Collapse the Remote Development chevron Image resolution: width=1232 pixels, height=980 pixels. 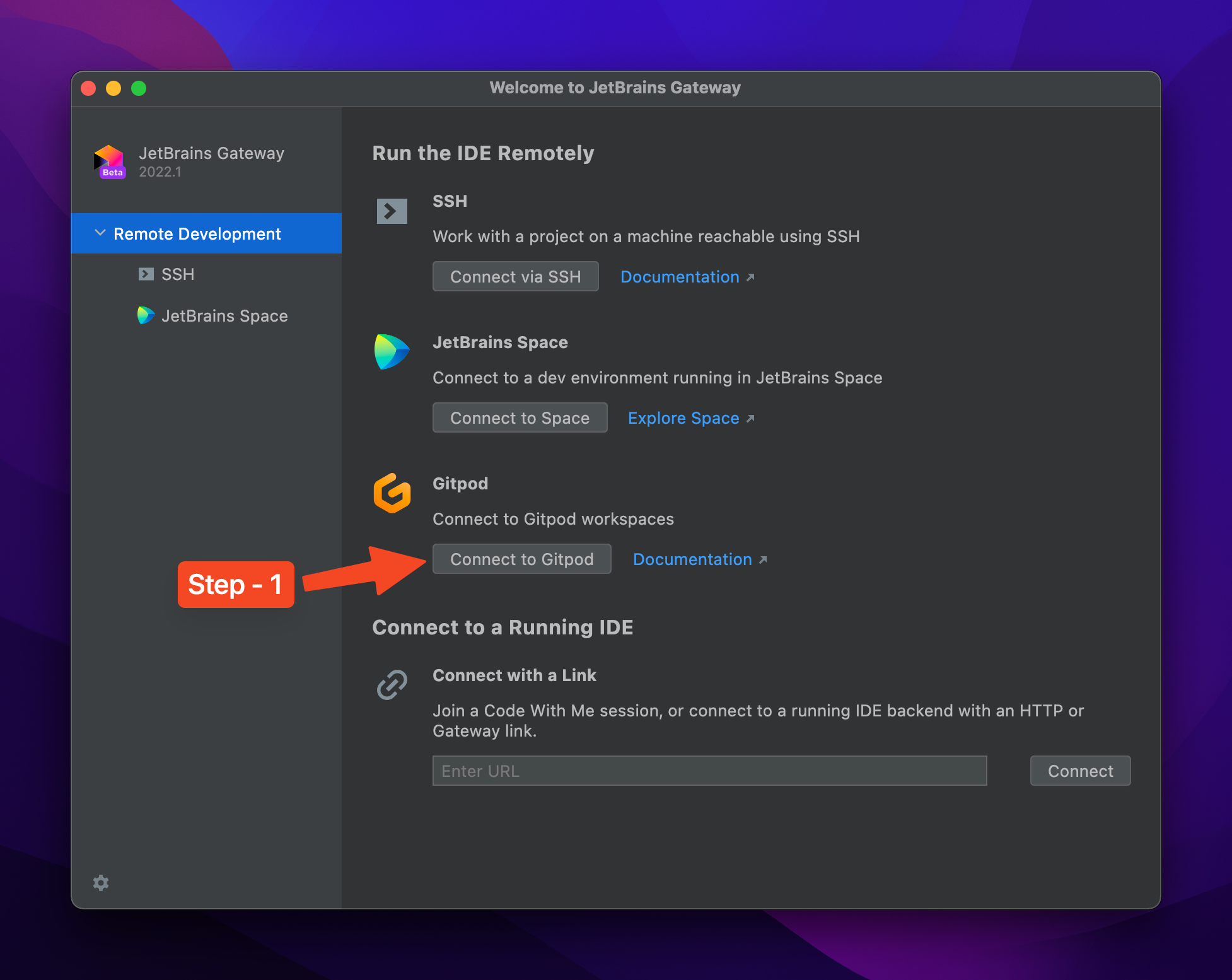[100, 233]
